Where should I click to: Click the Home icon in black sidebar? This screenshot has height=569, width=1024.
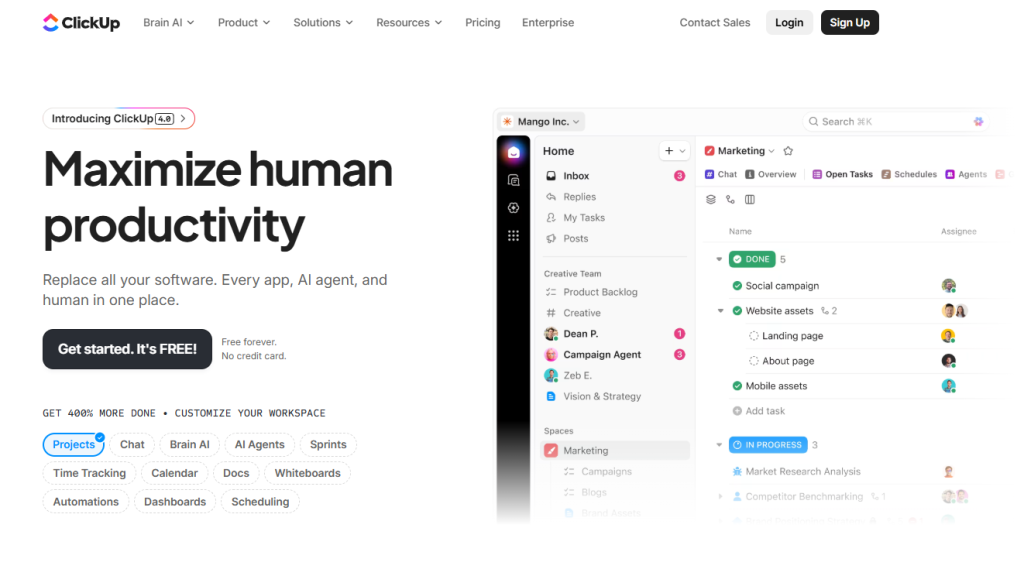pos(513,152)
